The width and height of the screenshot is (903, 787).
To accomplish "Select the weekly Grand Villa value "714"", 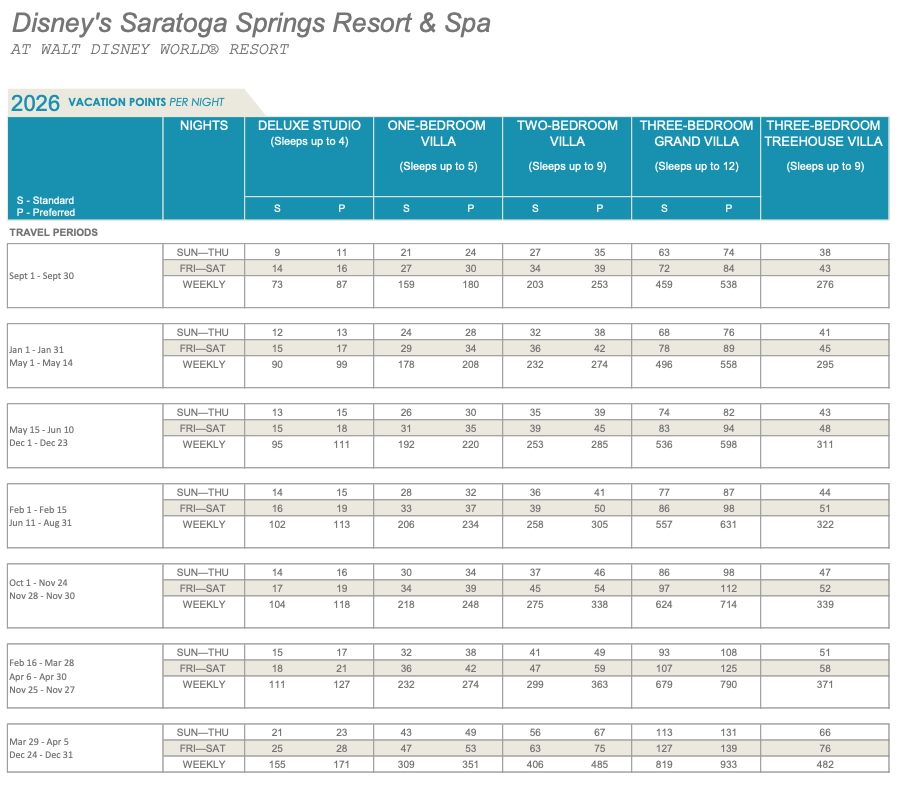I will tap(729, 605).
